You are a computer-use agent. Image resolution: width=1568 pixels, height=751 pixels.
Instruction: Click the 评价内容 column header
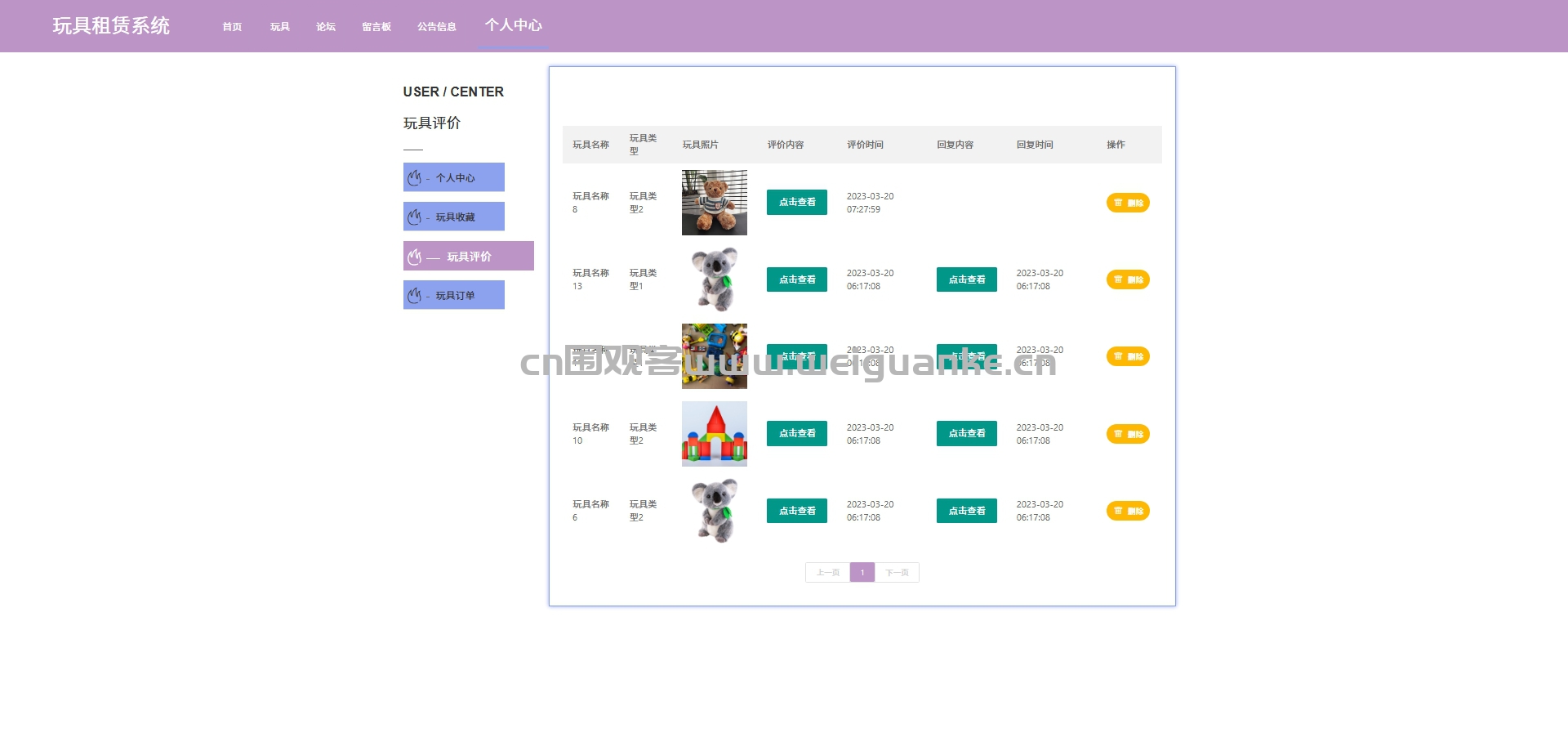786,145
